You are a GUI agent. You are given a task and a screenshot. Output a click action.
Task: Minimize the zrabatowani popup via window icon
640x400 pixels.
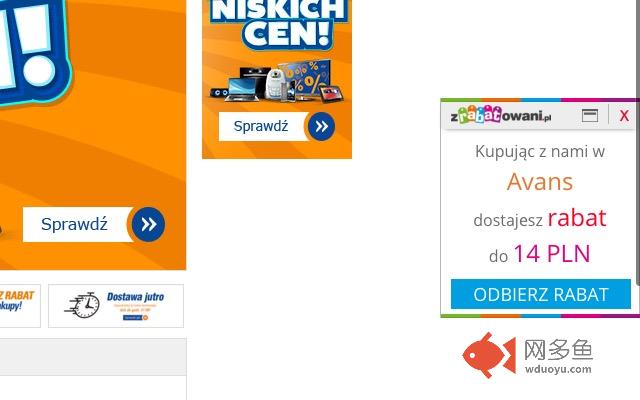[x=590, y=116]
